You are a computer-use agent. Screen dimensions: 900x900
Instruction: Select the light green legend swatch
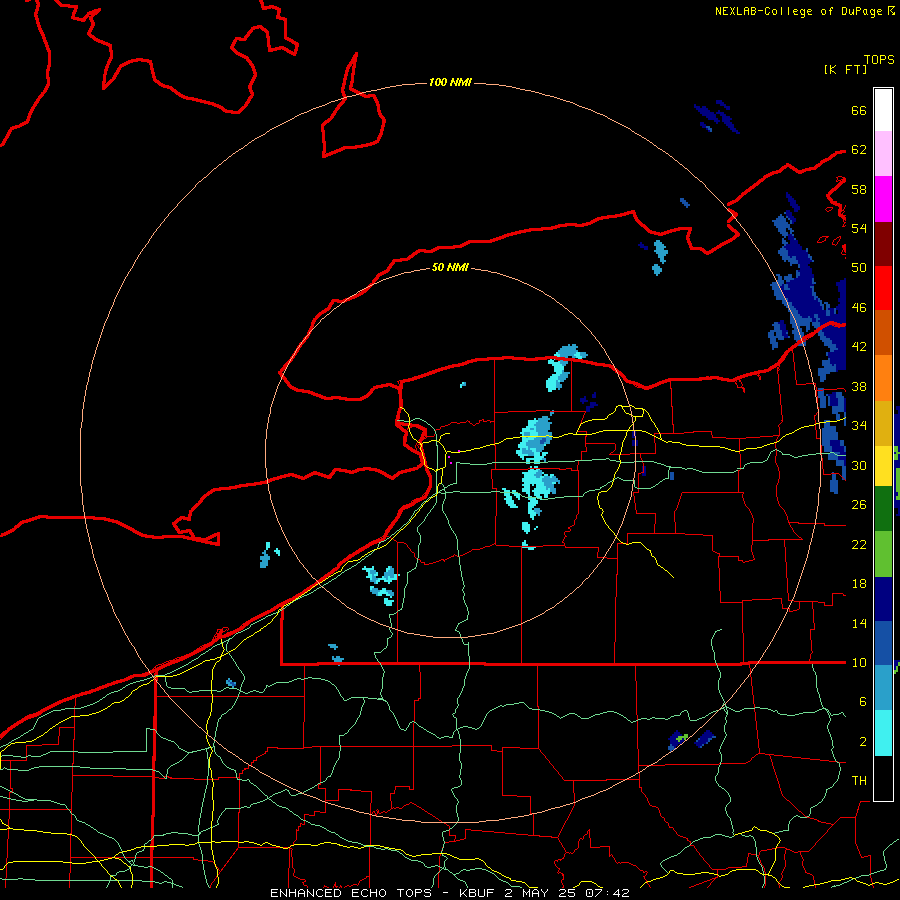tap(883, 554)
